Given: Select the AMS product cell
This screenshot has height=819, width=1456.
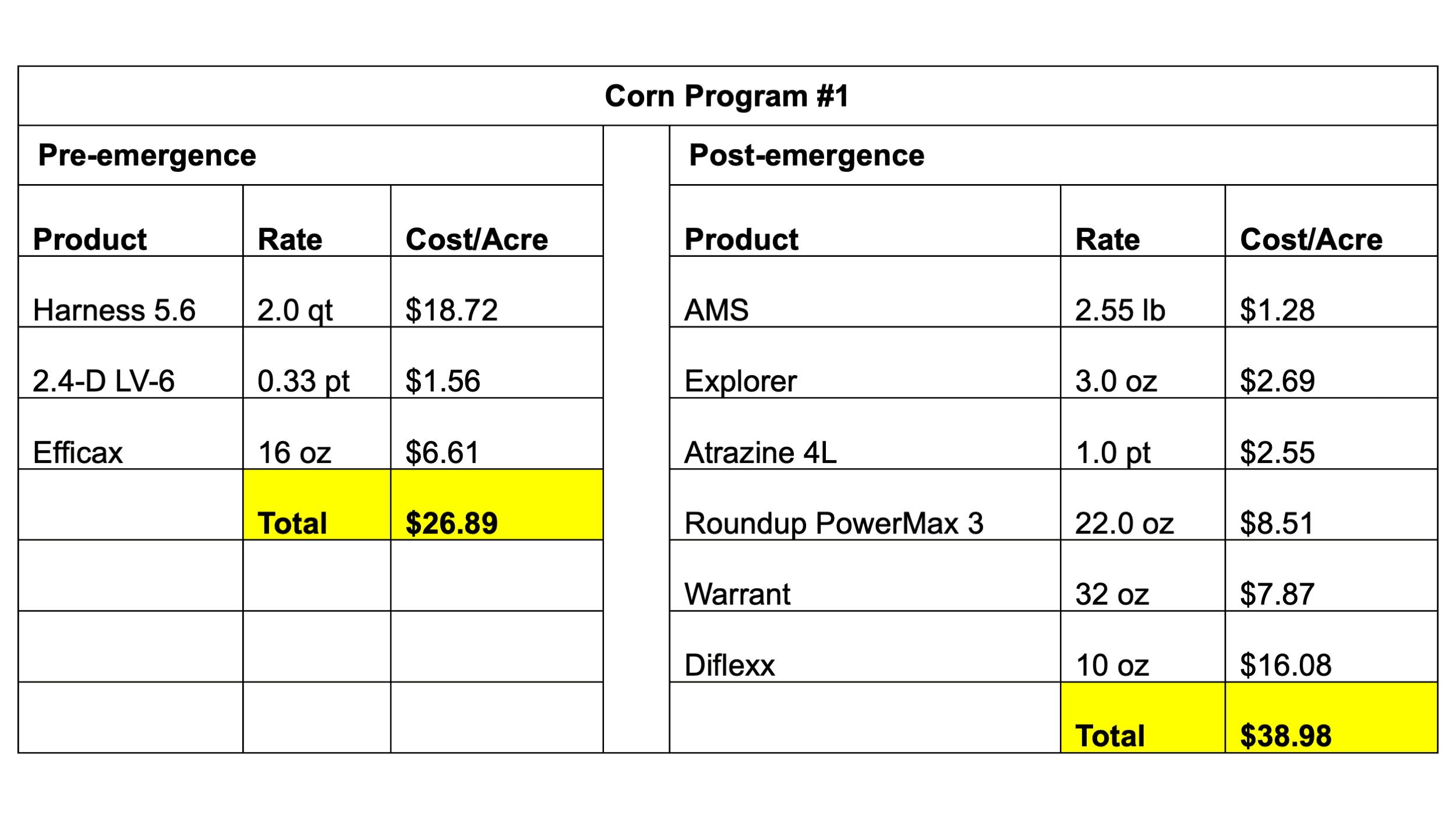Looking at the screenshot, I should click(x=865, y=291).
